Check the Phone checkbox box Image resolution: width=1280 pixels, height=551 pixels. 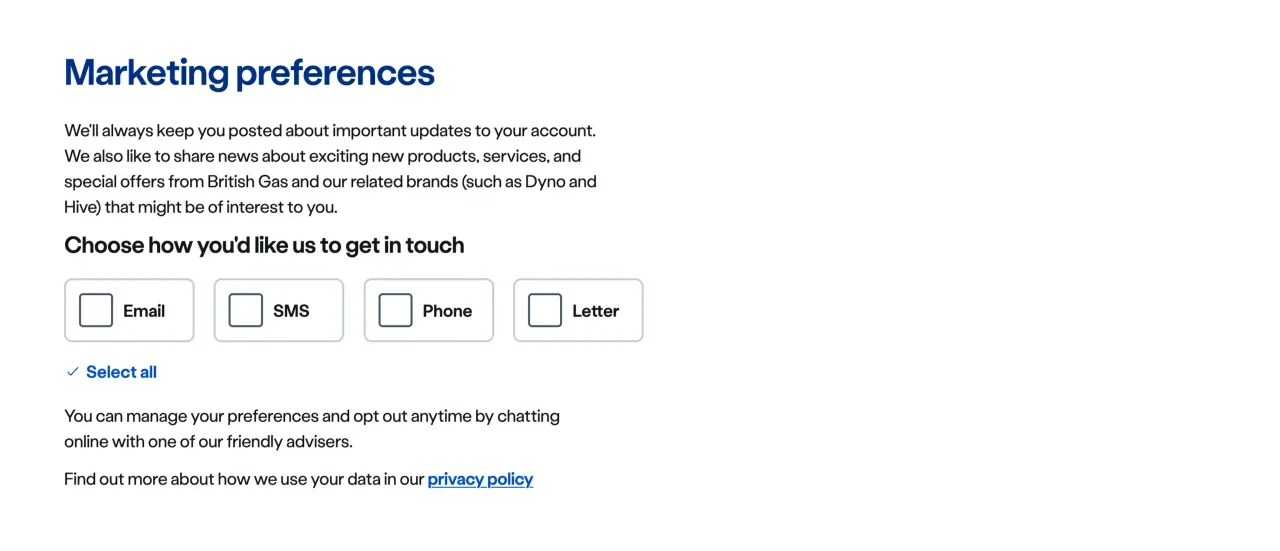[395, 310]
